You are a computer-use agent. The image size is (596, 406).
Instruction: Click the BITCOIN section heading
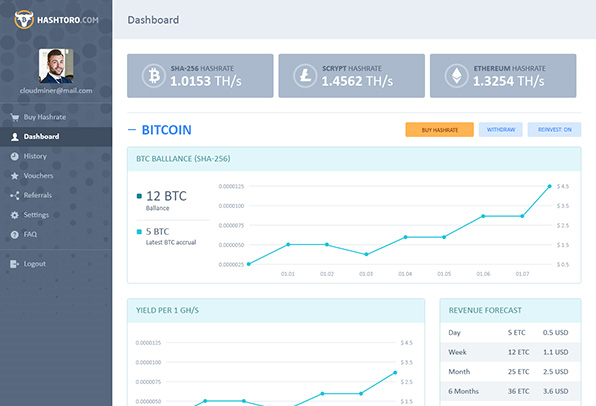tap(166, 130)
